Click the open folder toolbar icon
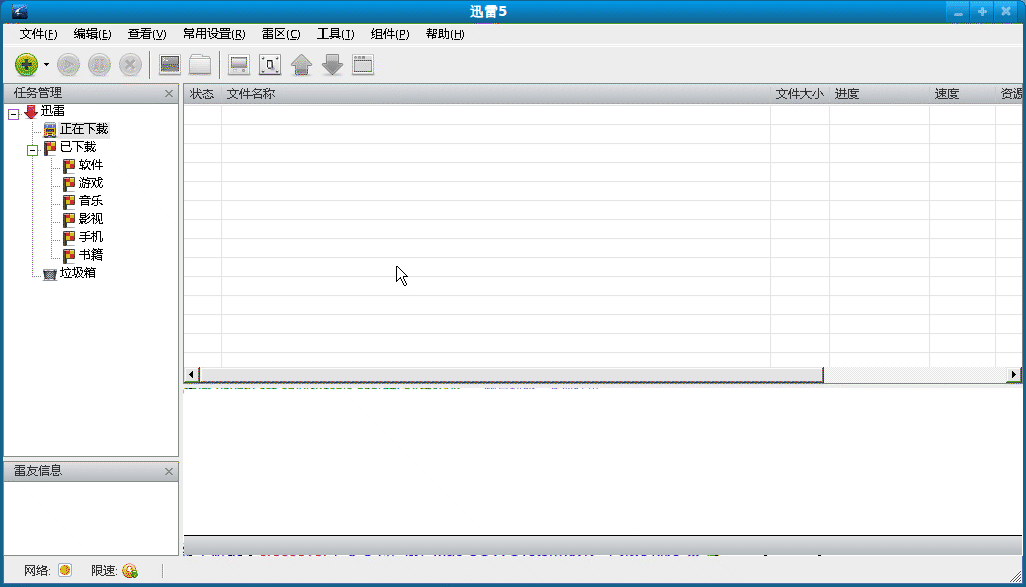This screenshot has width=1026, height=587. coord(200,65)
